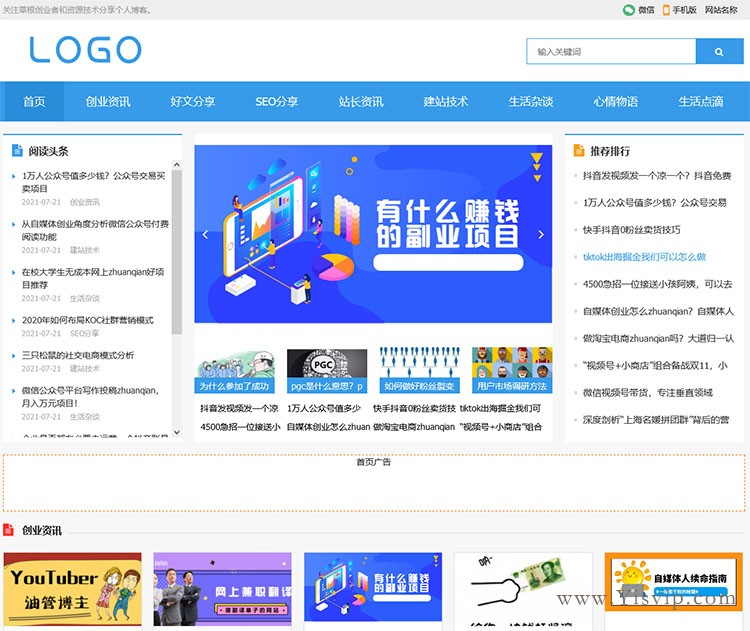Go to 首页 in the navigation bar
750x631 pixels.
34,101
